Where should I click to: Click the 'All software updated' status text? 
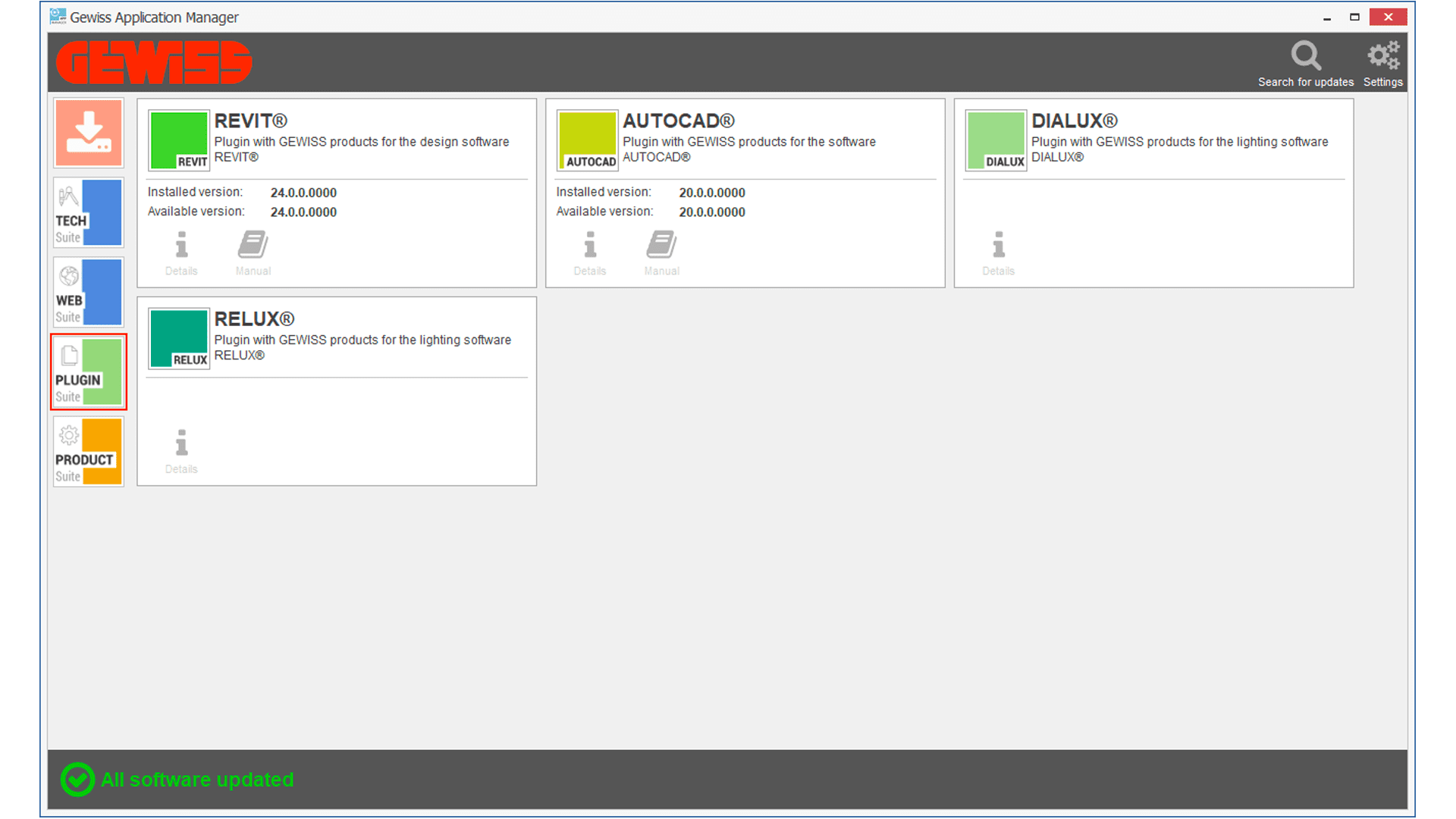pos(197,780)
